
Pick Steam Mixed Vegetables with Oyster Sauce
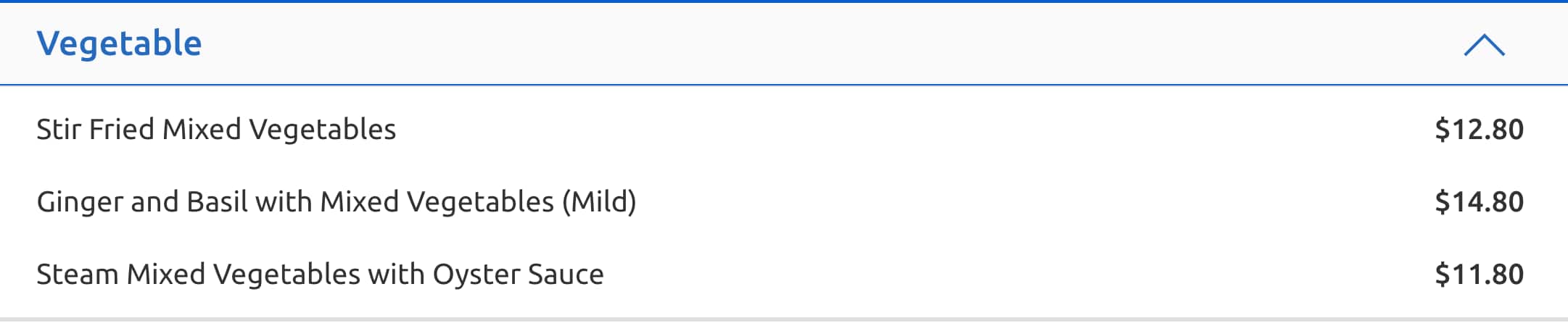tap(320, 275)
